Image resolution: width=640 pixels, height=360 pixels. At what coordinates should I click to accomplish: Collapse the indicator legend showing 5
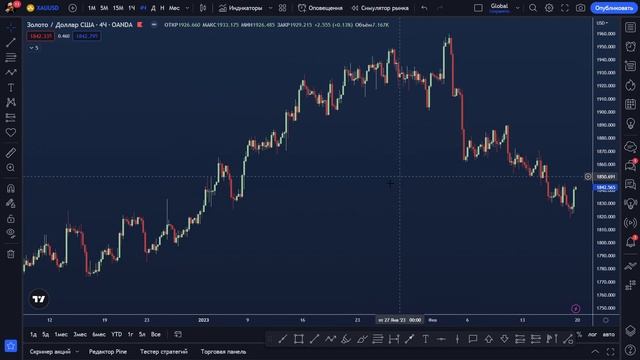[x=33, y=48]
